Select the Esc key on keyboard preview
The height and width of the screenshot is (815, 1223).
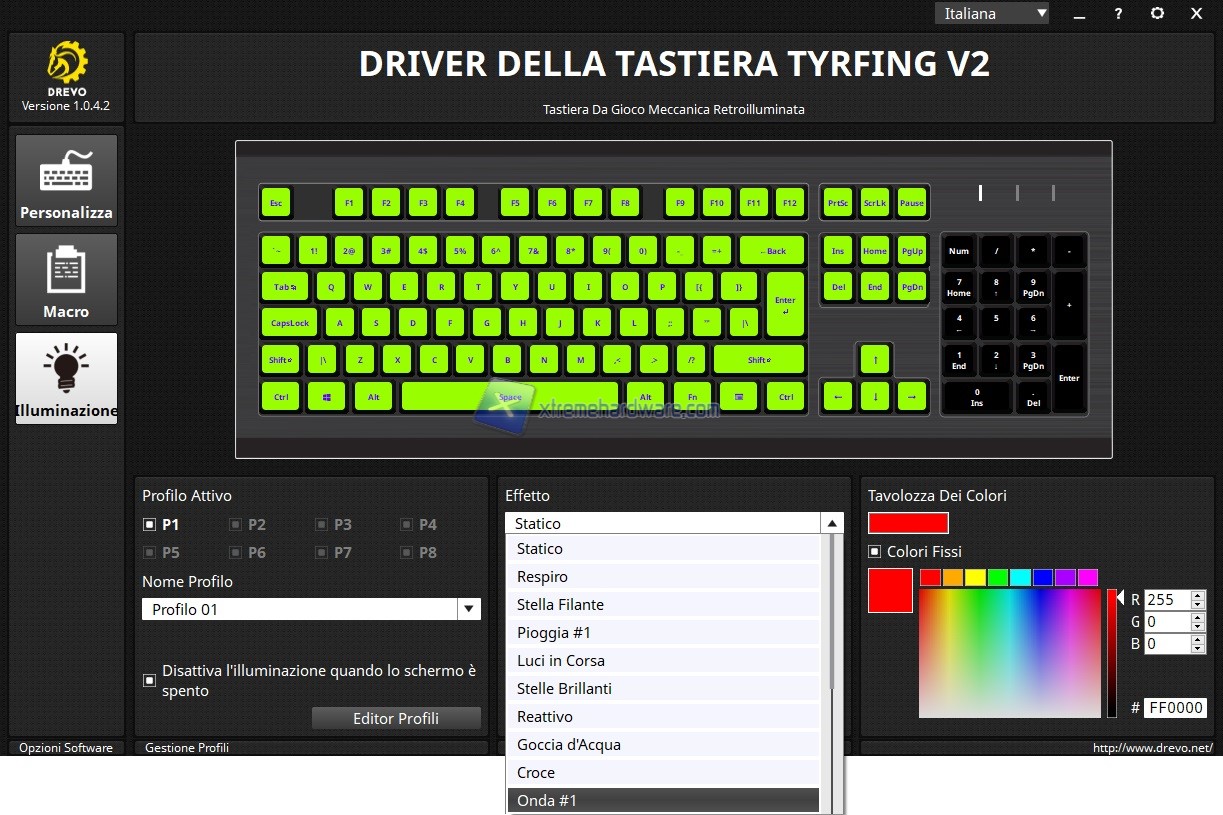276,203
